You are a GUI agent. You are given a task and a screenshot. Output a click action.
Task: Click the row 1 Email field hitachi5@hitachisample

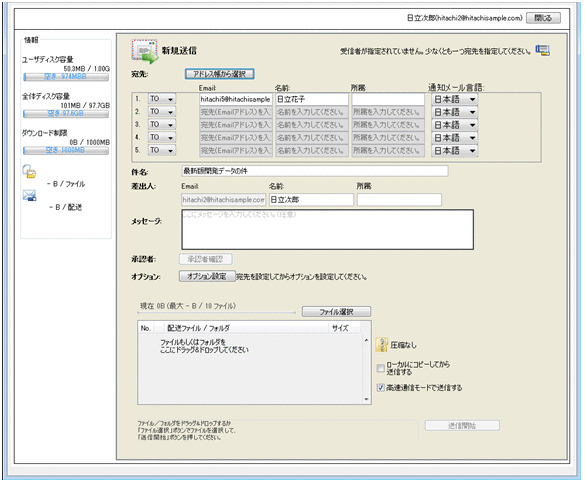(x=236, y=99)
